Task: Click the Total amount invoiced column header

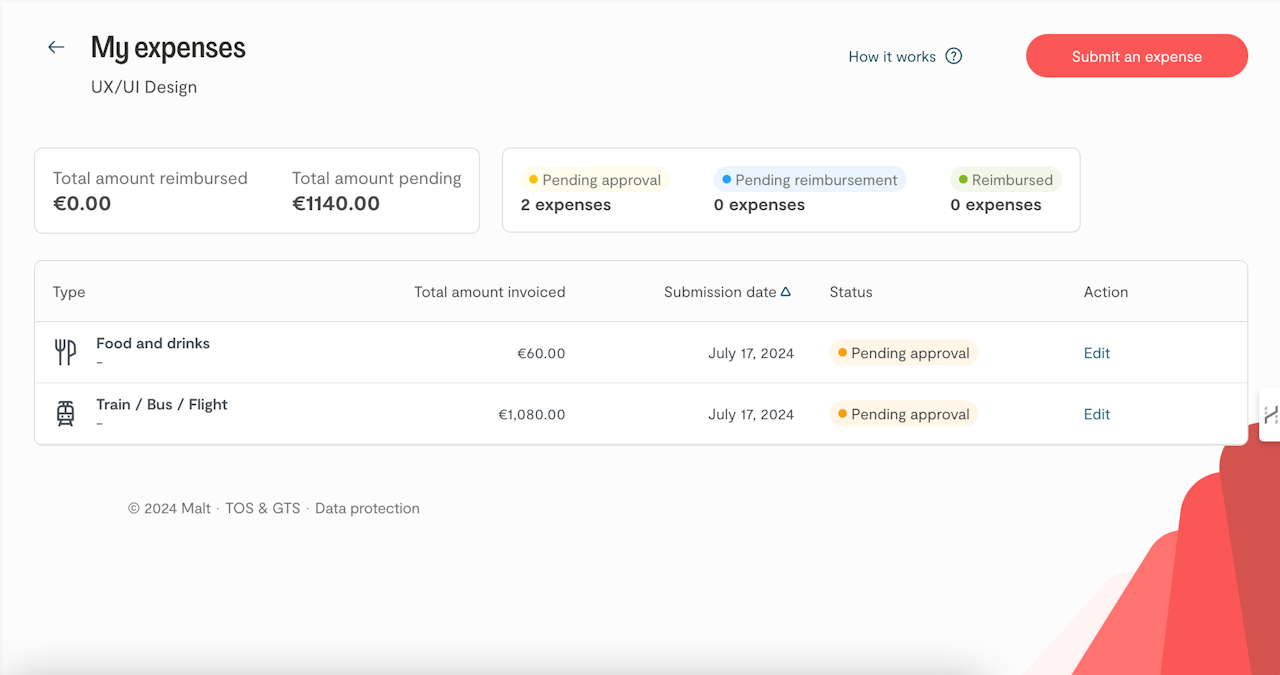Action: pyautogui.click(x=490, y=292)
